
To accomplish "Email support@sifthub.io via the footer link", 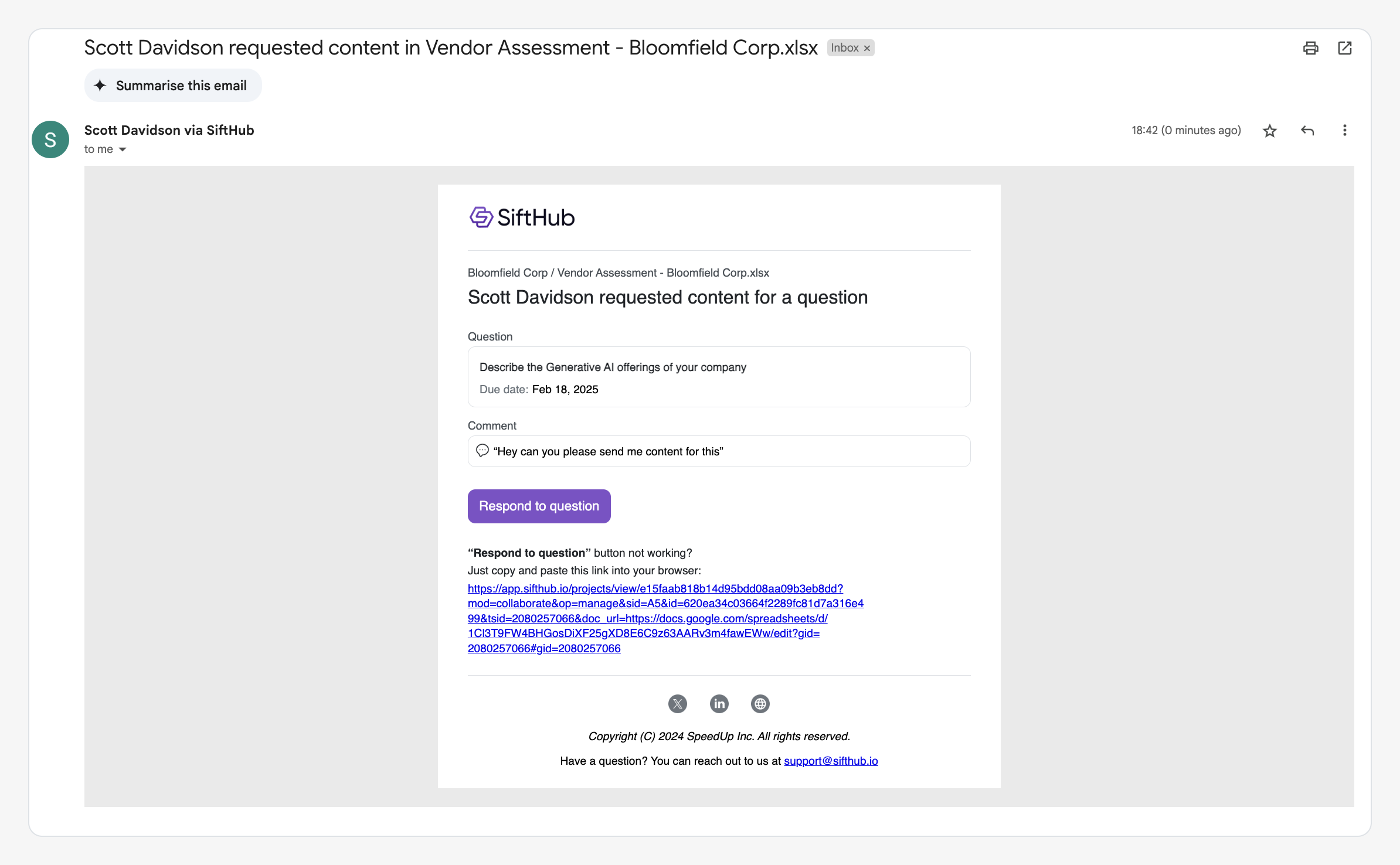I will tap(831, 761).
